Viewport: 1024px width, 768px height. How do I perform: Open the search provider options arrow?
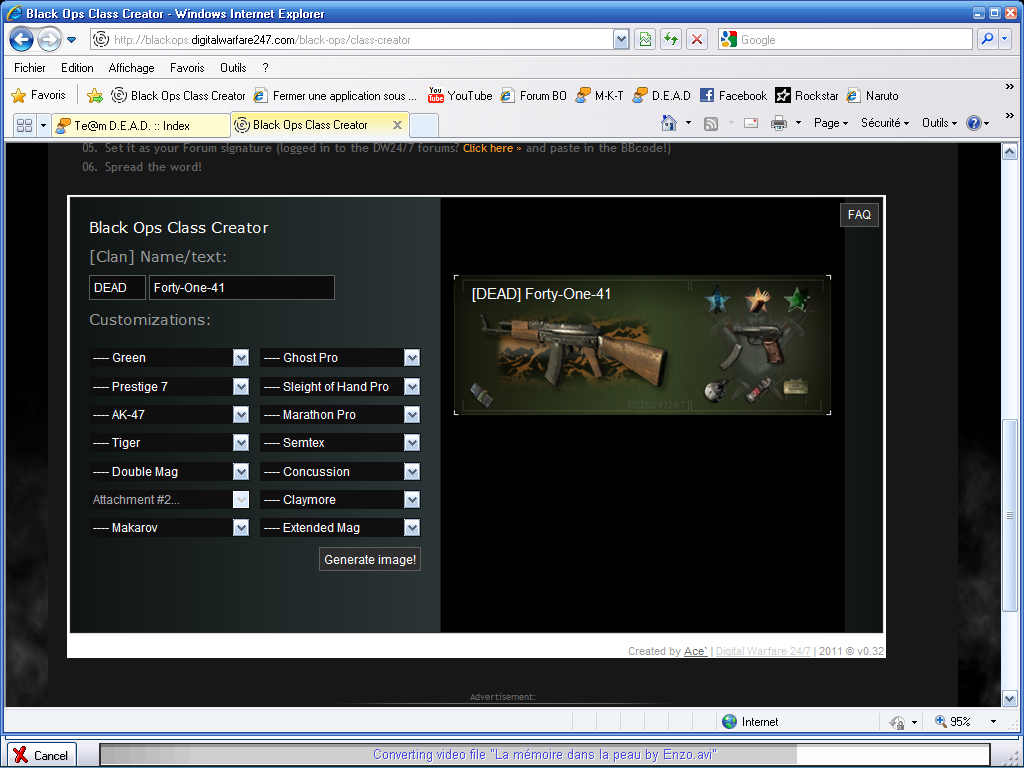1004,40
